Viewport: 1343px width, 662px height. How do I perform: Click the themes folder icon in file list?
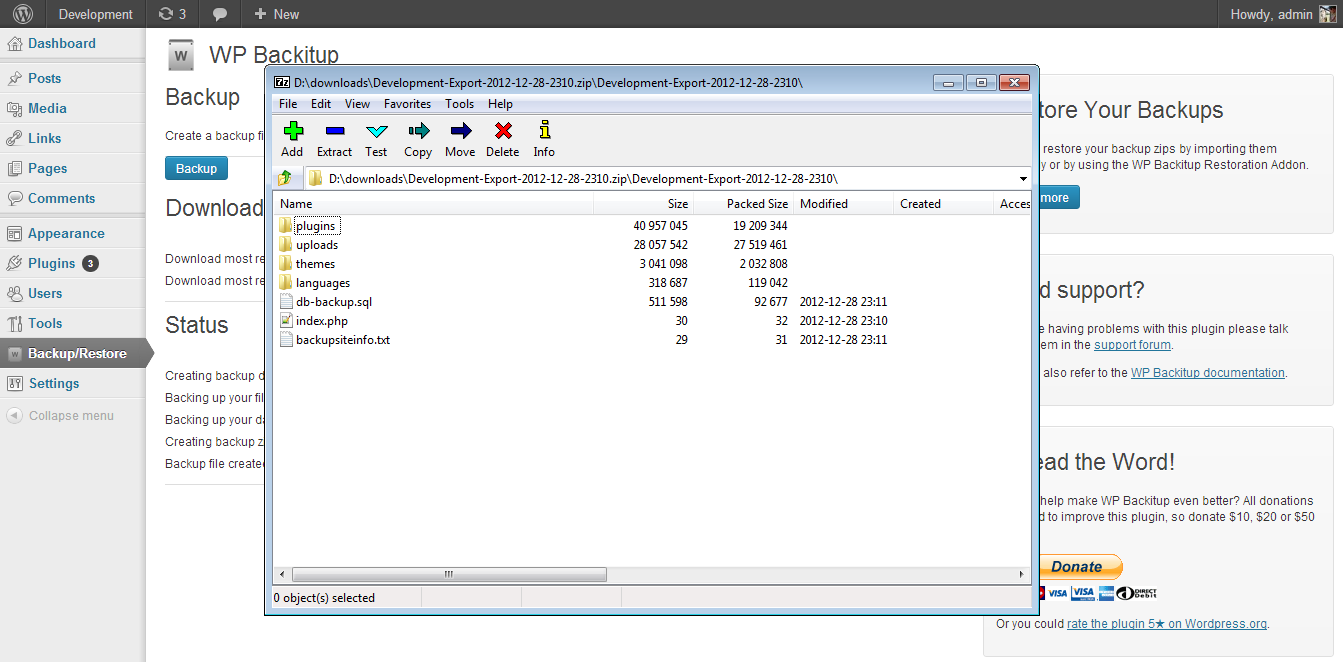point(285,264)
